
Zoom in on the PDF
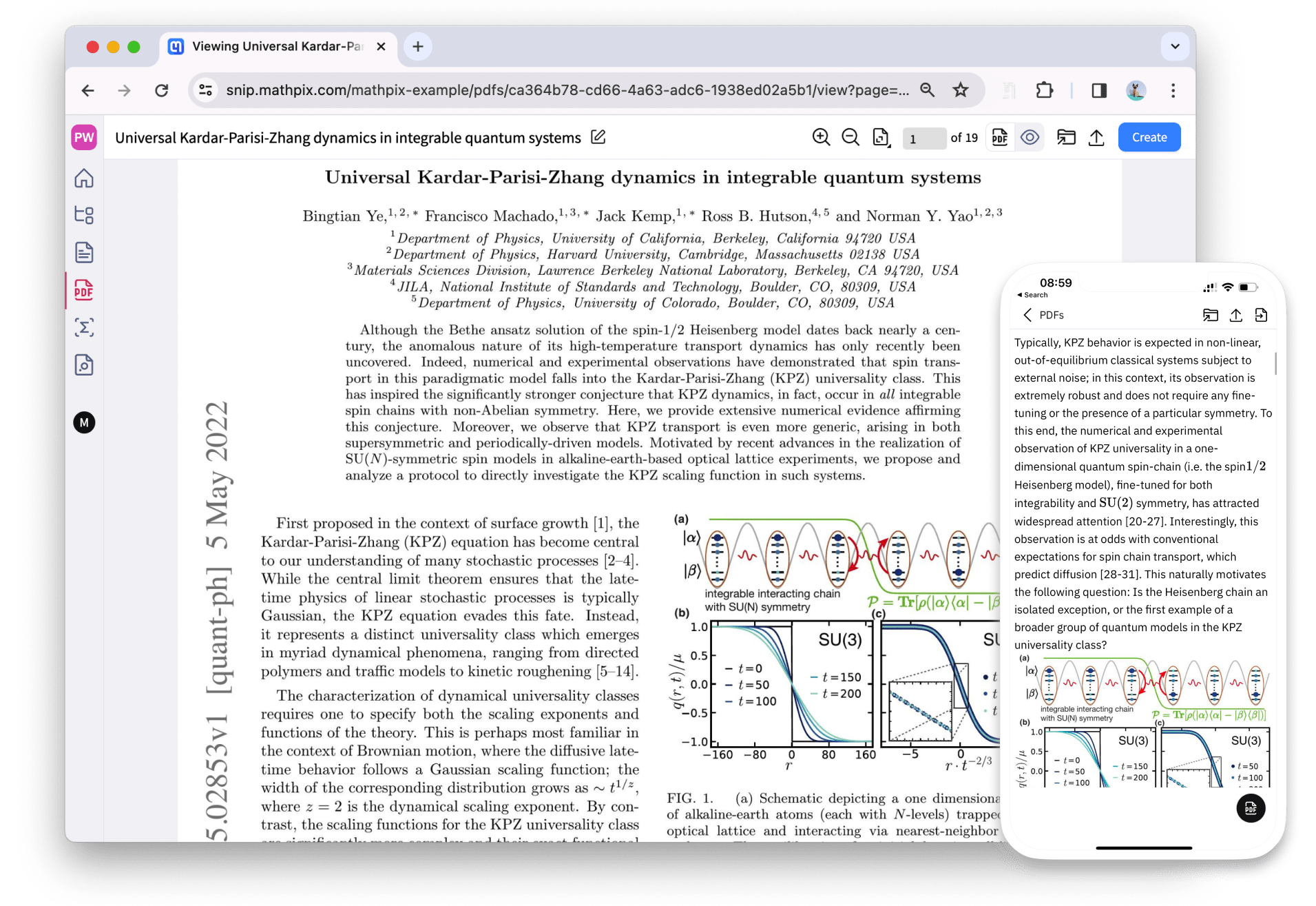click(x=821, y=137)
